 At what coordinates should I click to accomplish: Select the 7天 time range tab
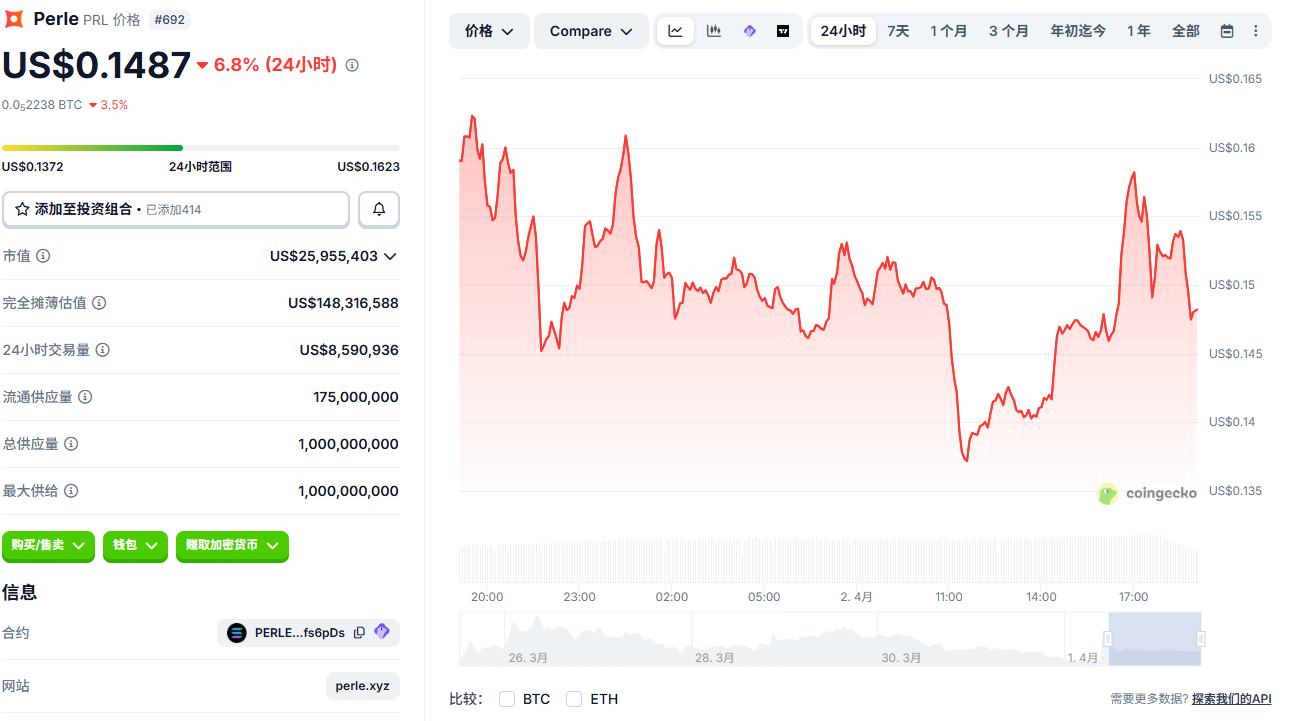898,31
